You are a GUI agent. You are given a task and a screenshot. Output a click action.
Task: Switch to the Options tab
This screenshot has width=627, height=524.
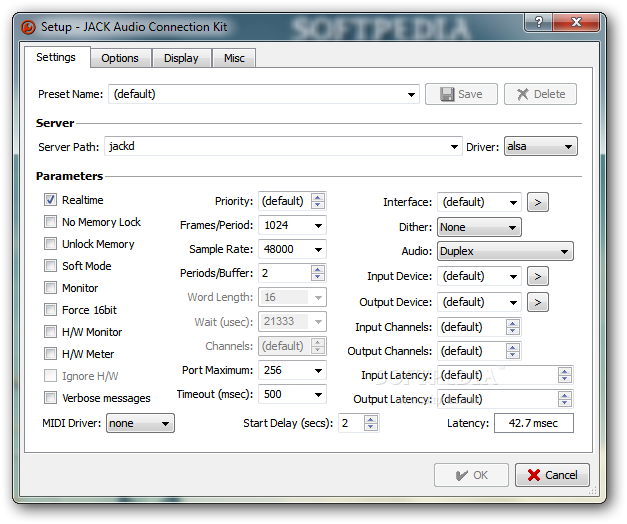click(120, 58)
